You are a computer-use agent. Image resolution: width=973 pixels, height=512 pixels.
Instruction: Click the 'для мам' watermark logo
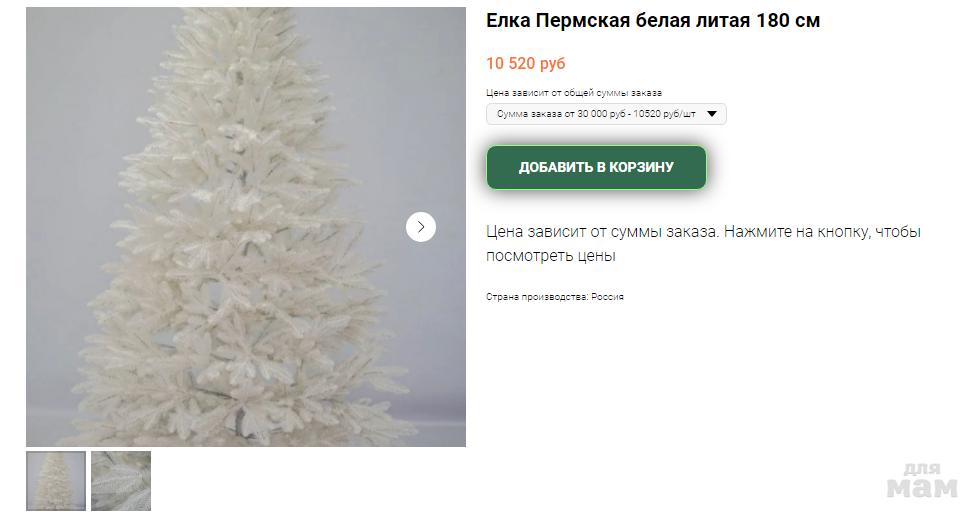tap(921, 480)
